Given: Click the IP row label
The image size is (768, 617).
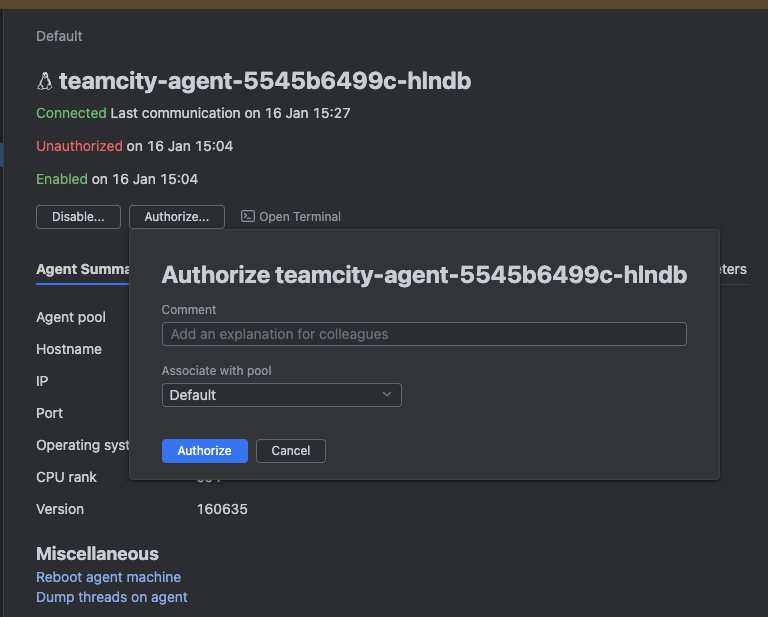Looking at the screenshot, I should pos(42,381).
